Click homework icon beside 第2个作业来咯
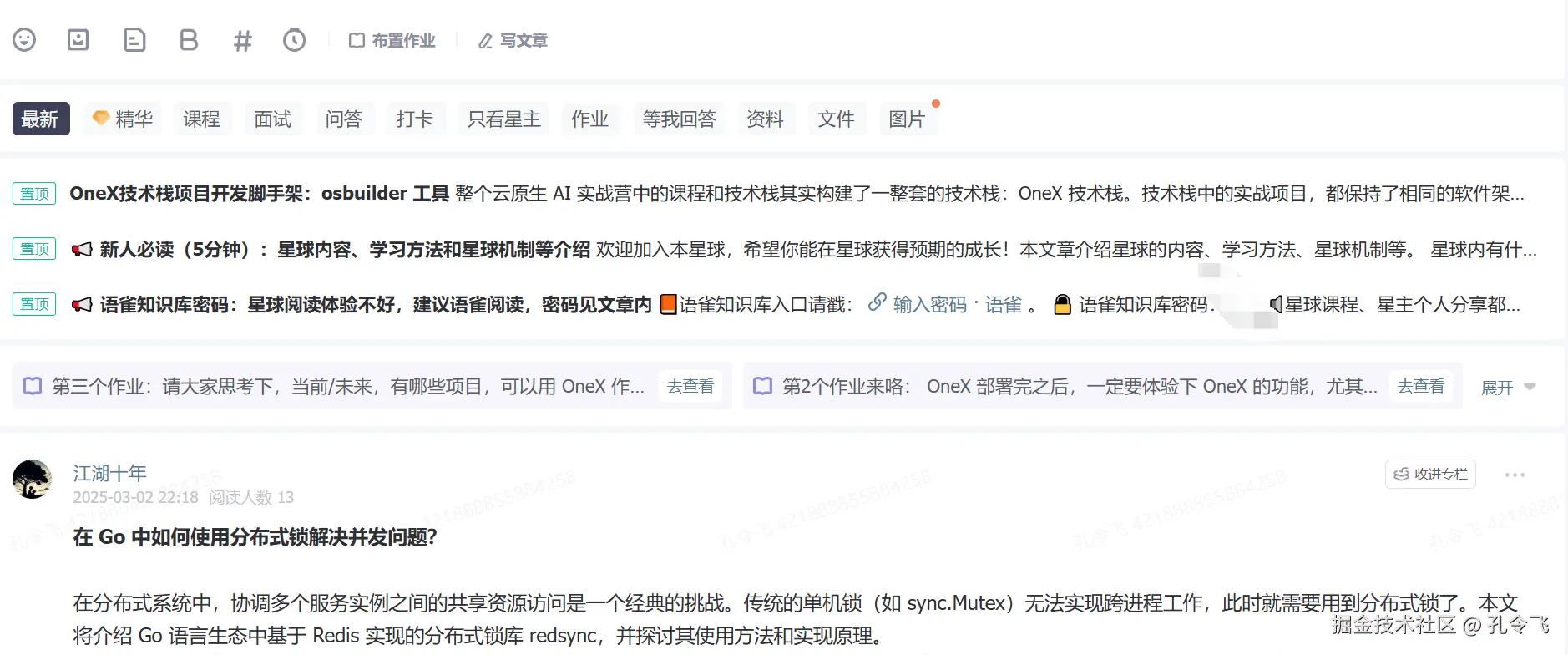Image resolution: width=1568 pixels, height=655 pixels. coord(763,386)
